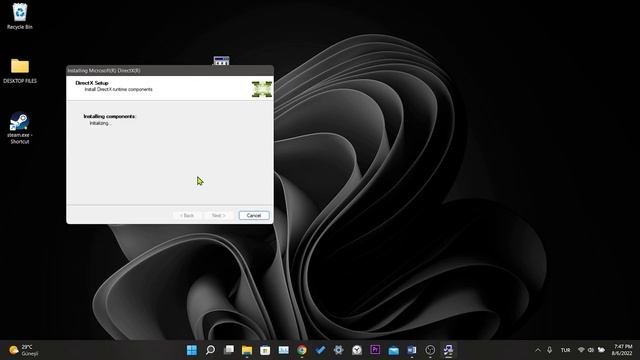Open Task View from the taskbar

click(x=229, y=350)
